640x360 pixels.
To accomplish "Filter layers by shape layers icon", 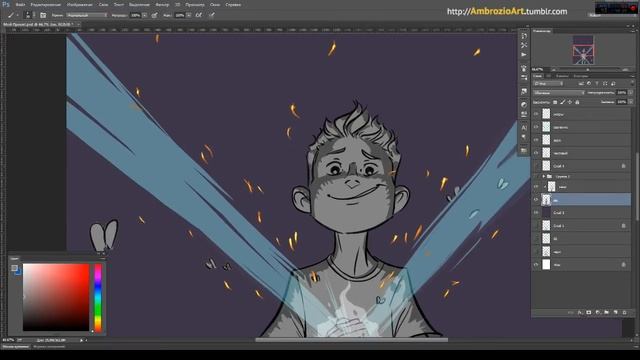I will (x=605, y=84).
